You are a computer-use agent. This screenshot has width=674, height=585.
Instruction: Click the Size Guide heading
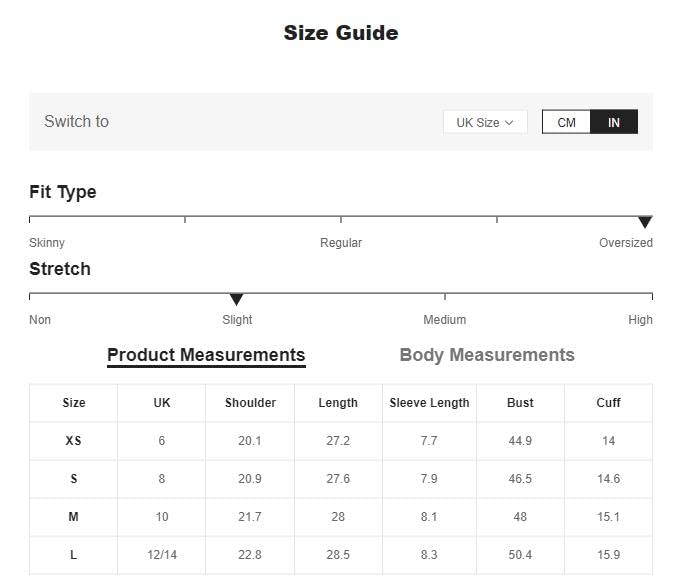[341, 33]
